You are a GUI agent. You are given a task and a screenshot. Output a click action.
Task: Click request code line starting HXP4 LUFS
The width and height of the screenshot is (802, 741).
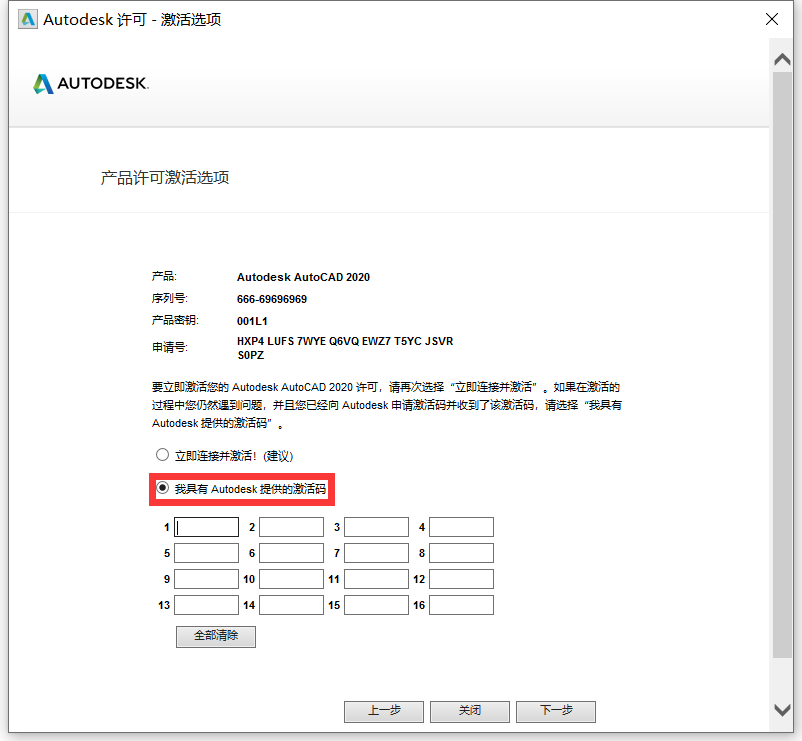[x=345, y=341]
